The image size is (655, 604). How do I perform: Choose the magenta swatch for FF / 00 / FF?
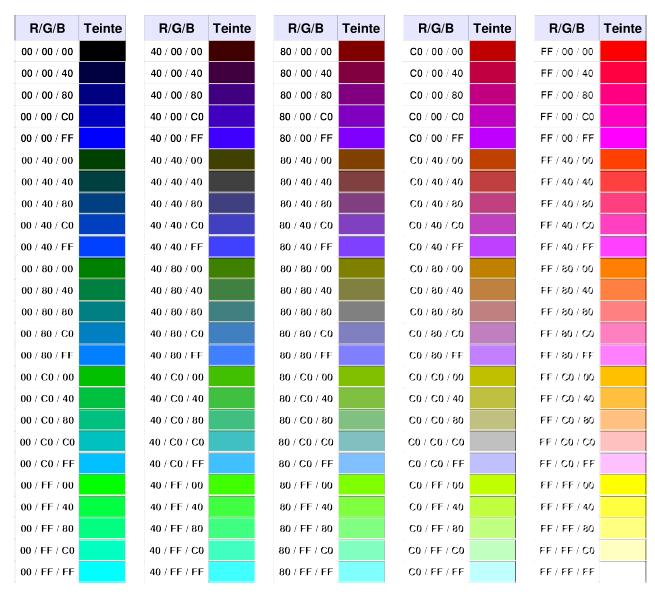(x=622, y=138)
